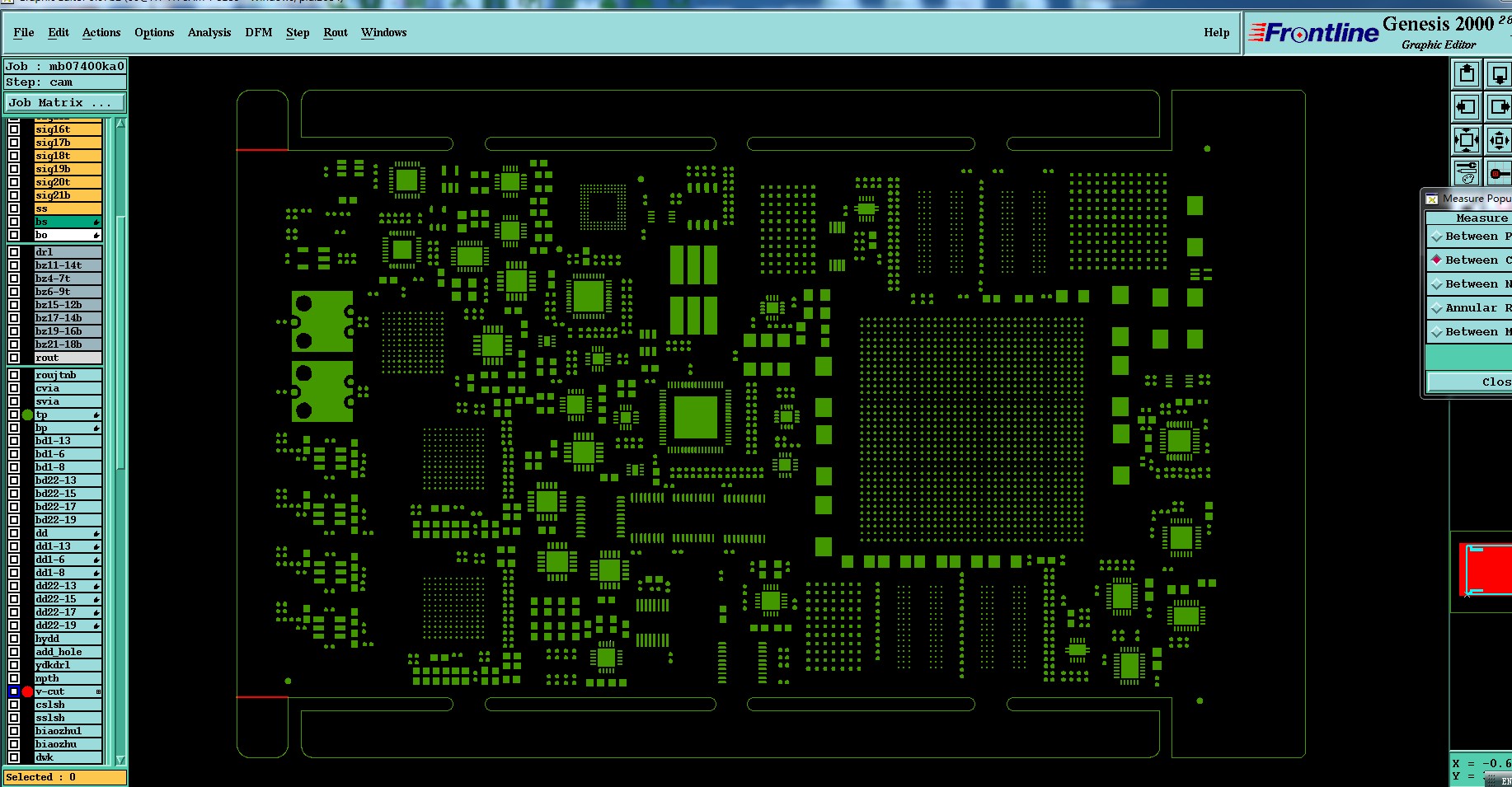The height and width of the screenshot is (787, 1512).
Task: Click the pan right arrow icon
Action: point(1499,107)
